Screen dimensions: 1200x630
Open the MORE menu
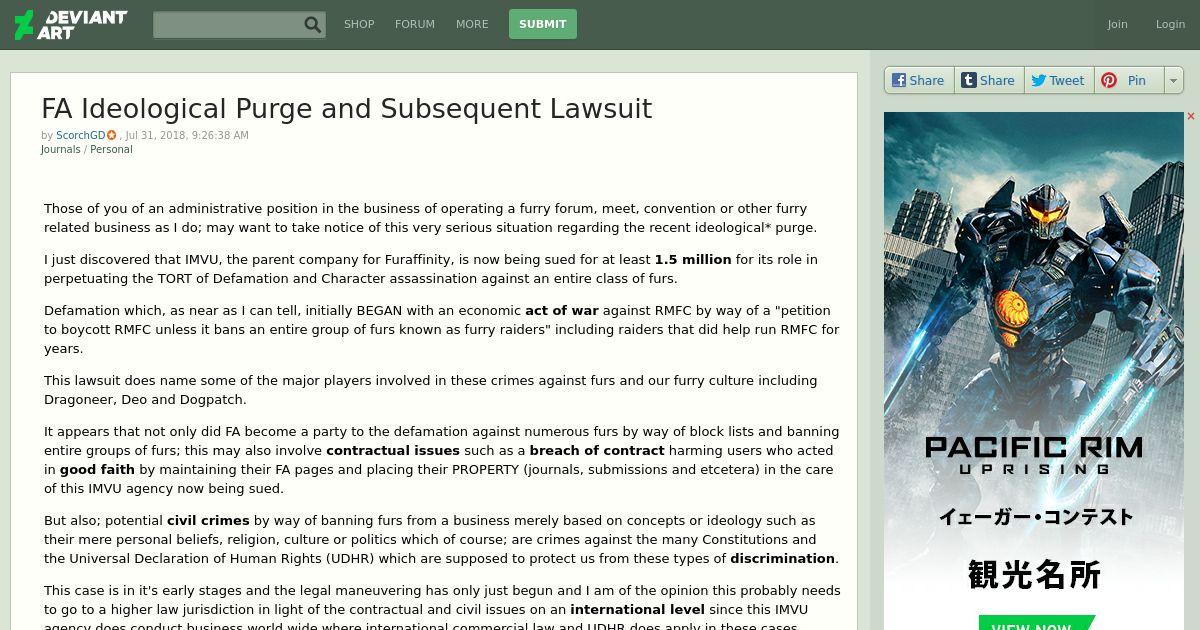472,24
